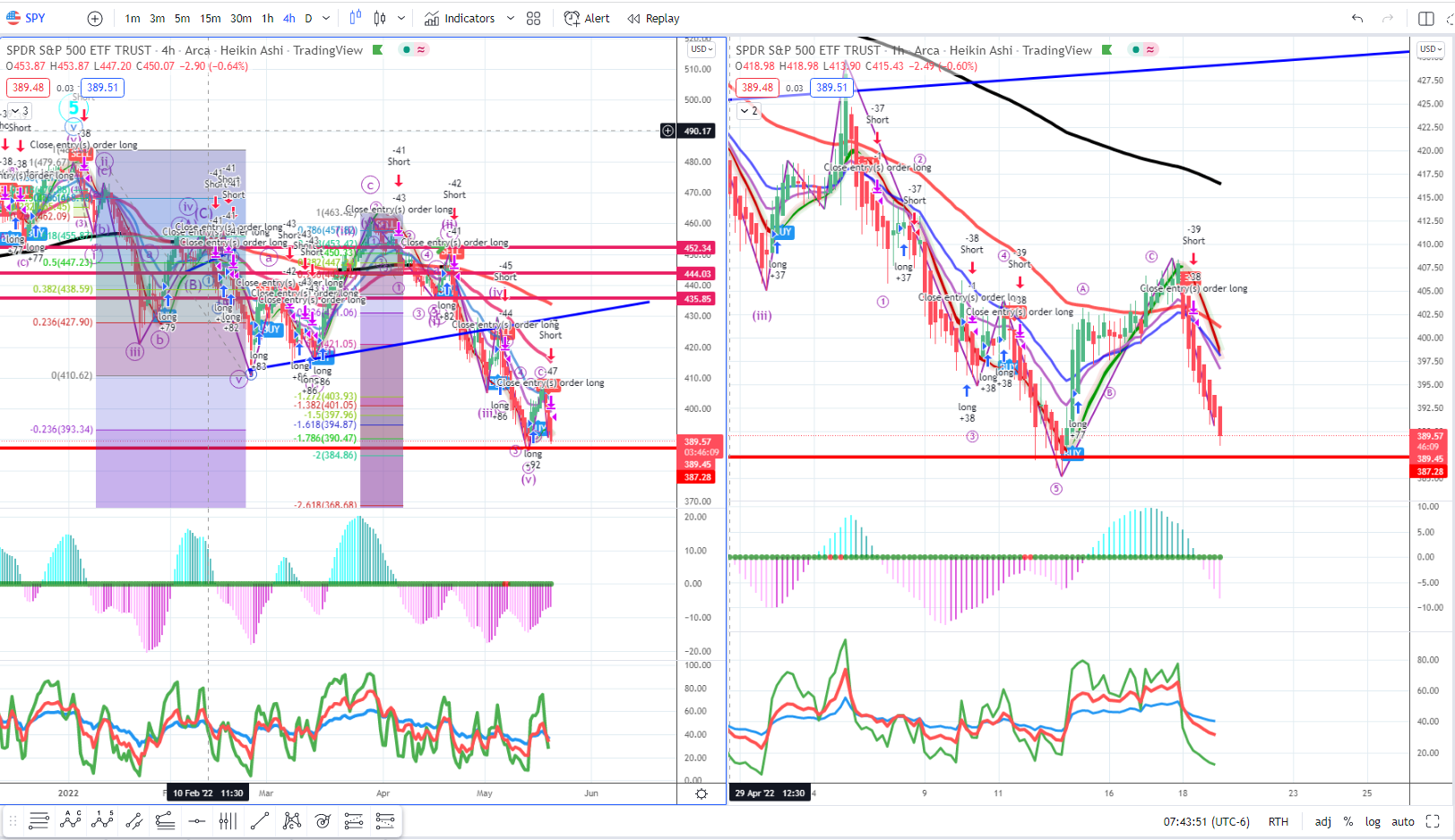1455x840 pixels.
Task: Toggle percent scale mode
Action: click(x=1348, y=821)
